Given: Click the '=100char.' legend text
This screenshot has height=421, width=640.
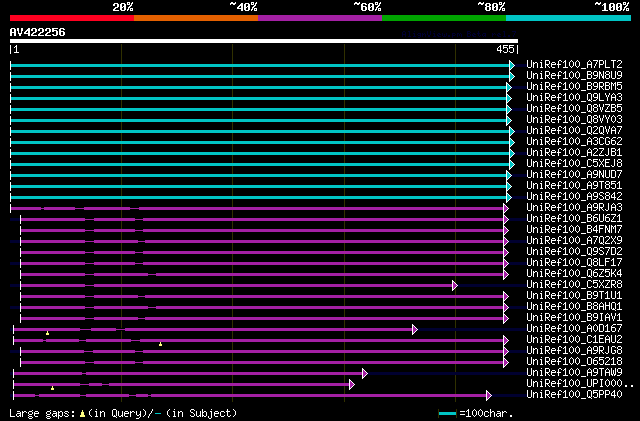Looking at the screenshot, I should (x=486, y=414).
